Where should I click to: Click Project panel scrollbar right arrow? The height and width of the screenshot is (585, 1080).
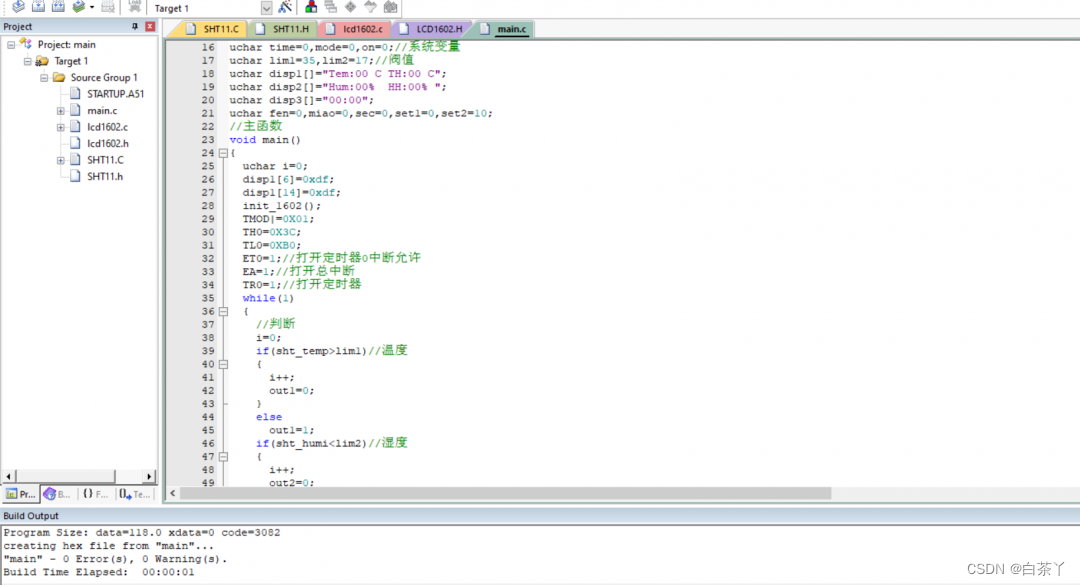pos(149,476)
